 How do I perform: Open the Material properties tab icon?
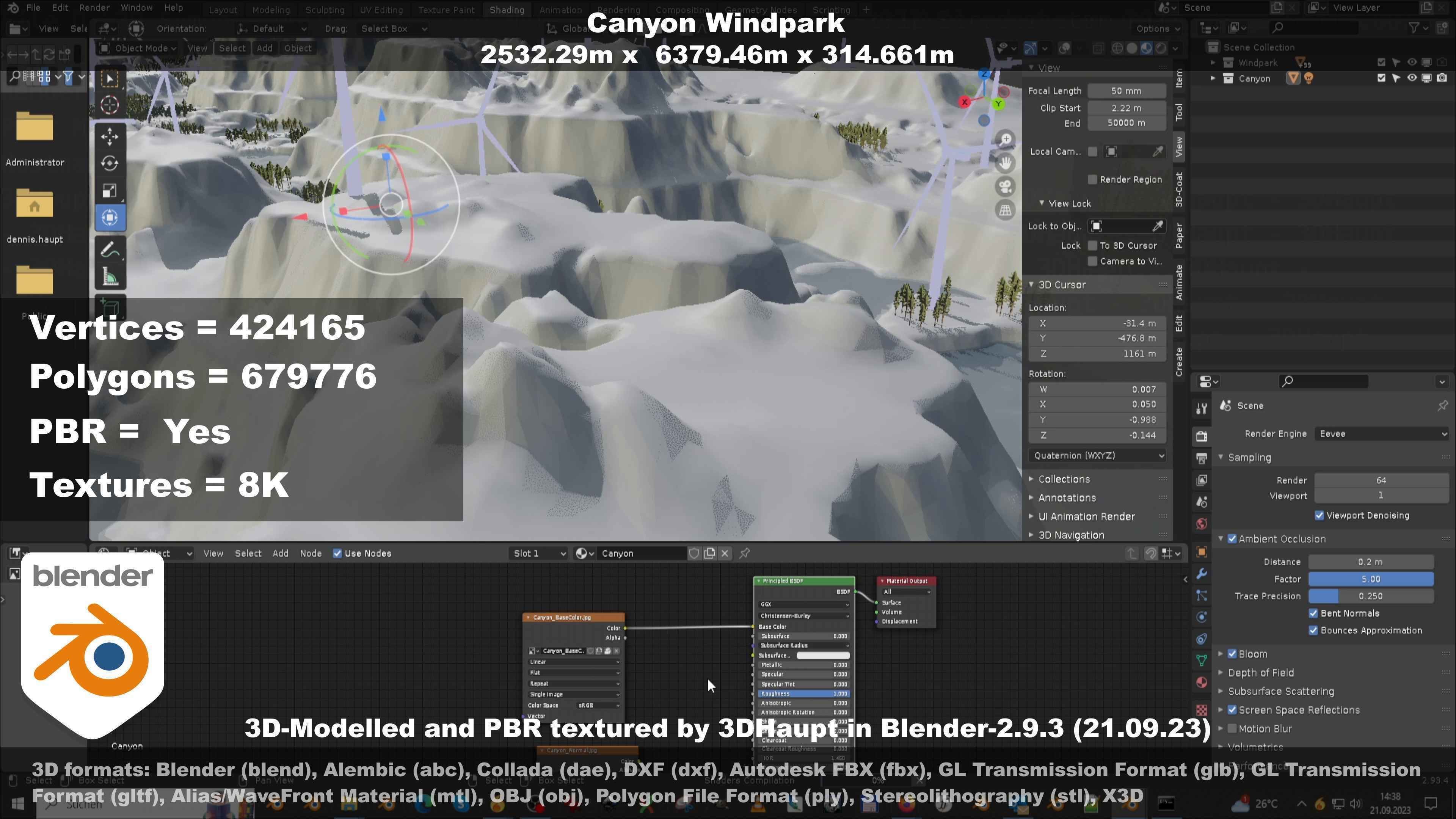[x=1202, y=682]
